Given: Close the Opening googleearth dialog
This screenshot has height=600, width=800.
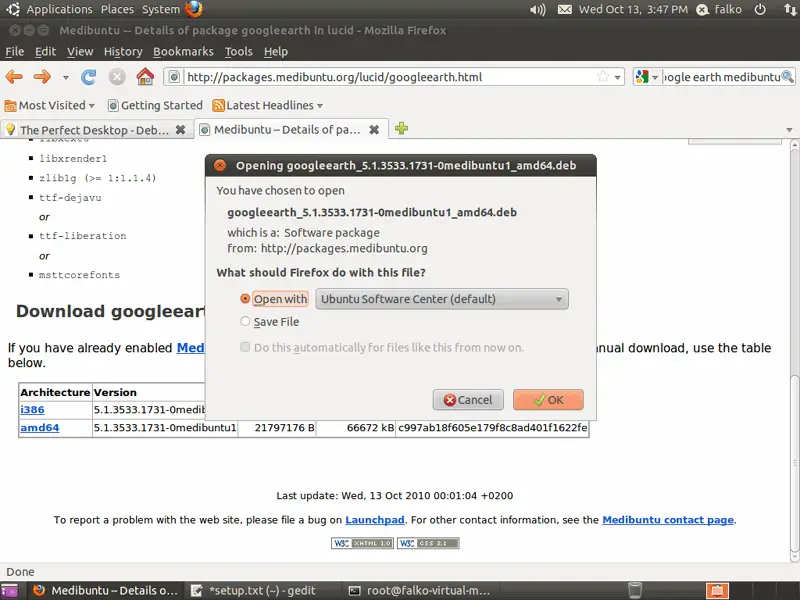Looking at the screenshot, I should point(220,165).
